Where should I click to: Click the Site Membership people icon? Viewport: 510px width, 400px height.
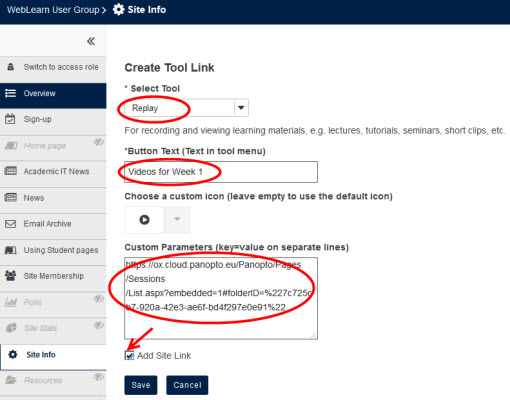coord(10,276)
